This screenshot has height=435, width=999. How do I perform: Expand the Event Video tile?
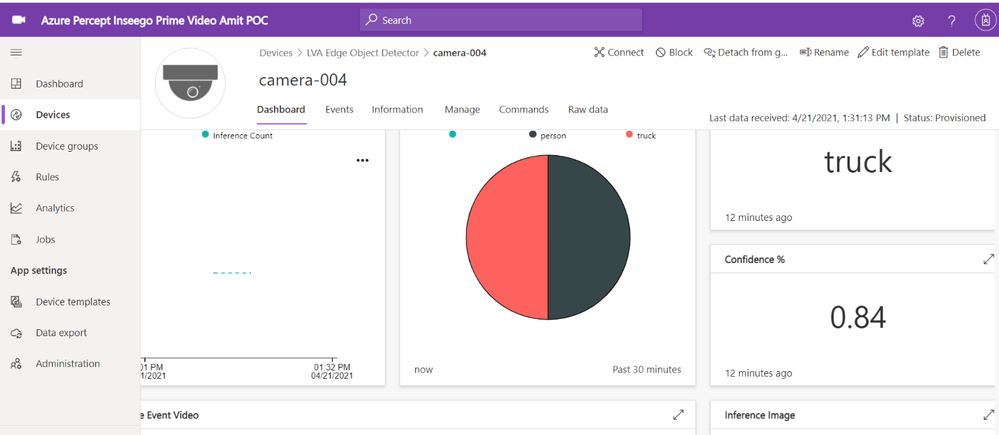tap(679, 415)
